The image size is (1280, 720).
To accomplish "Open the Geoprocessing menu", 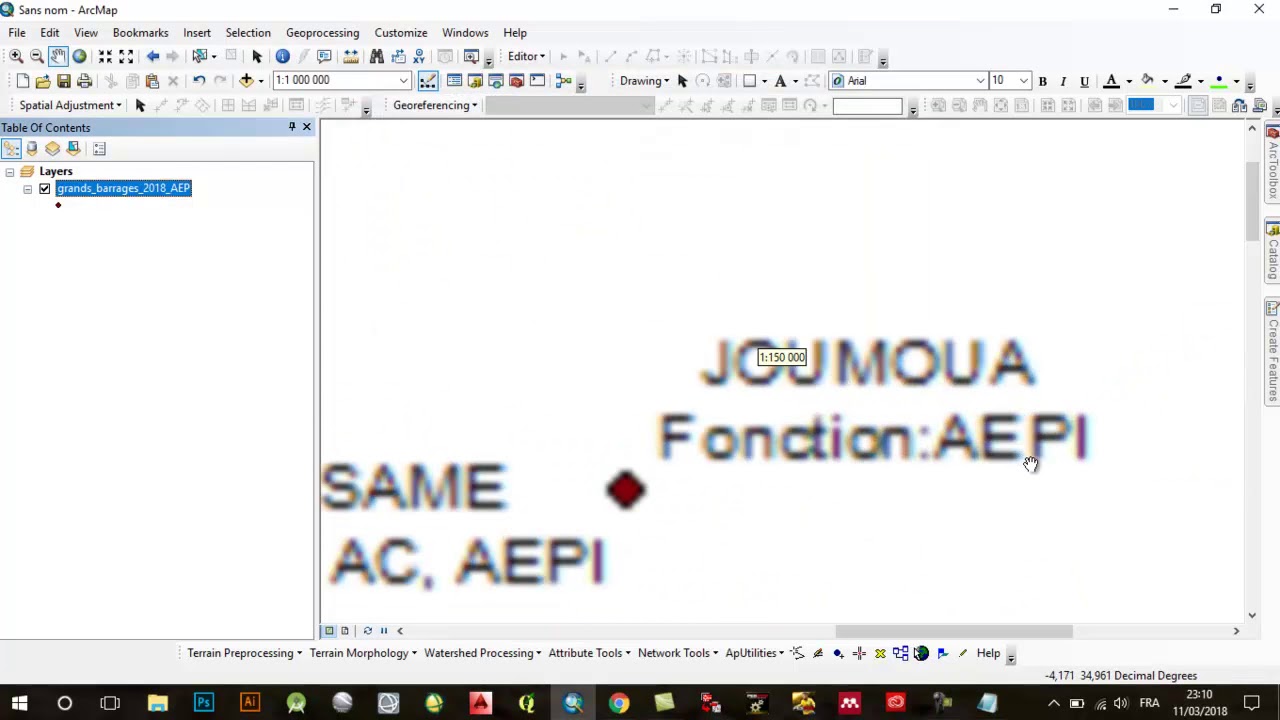I will coord(322,33).
